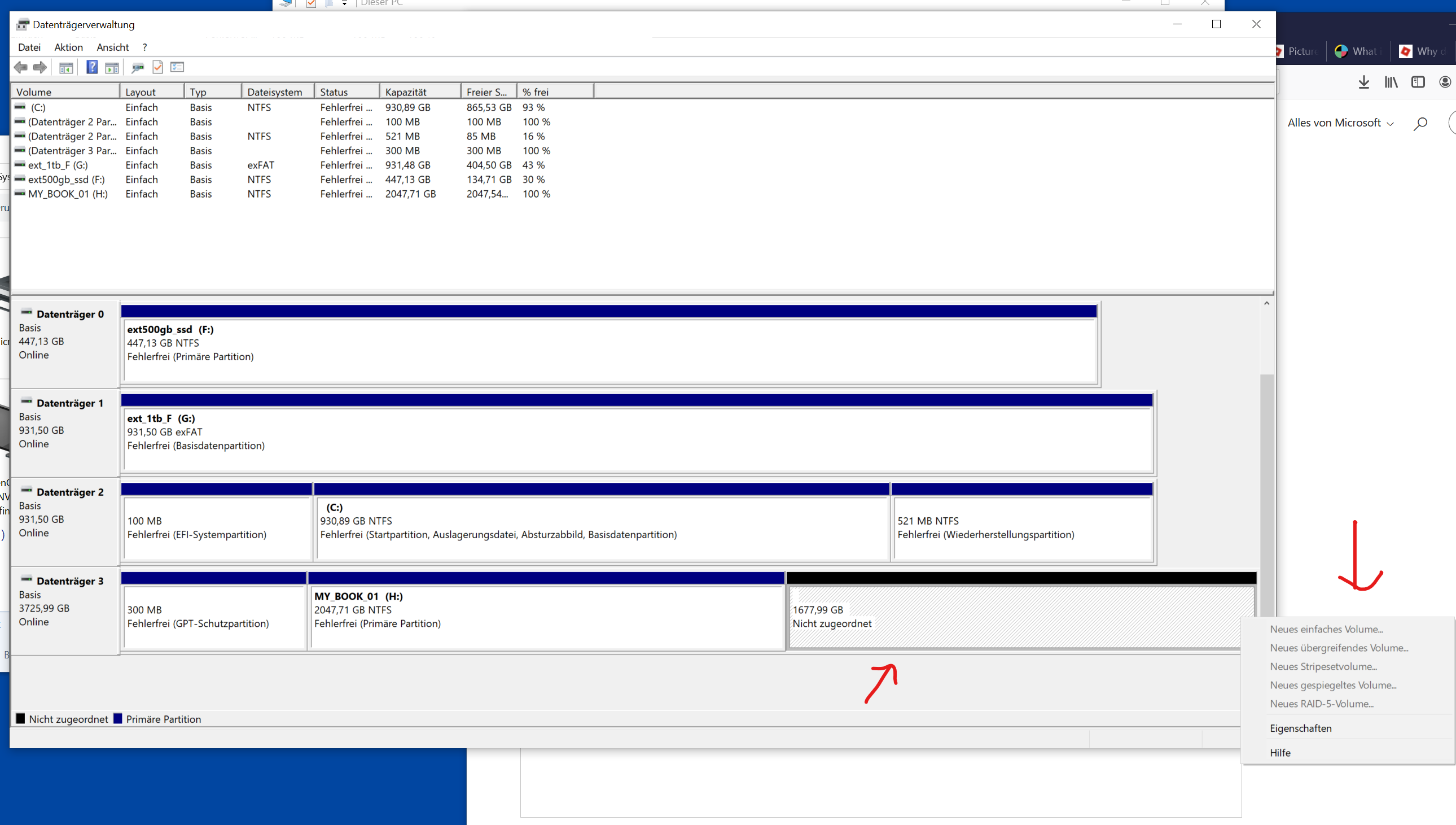This screenshot has width=1456, height=825.
Task: Select the Datenträger 2 disk label
Action: [x=64, y=522]
